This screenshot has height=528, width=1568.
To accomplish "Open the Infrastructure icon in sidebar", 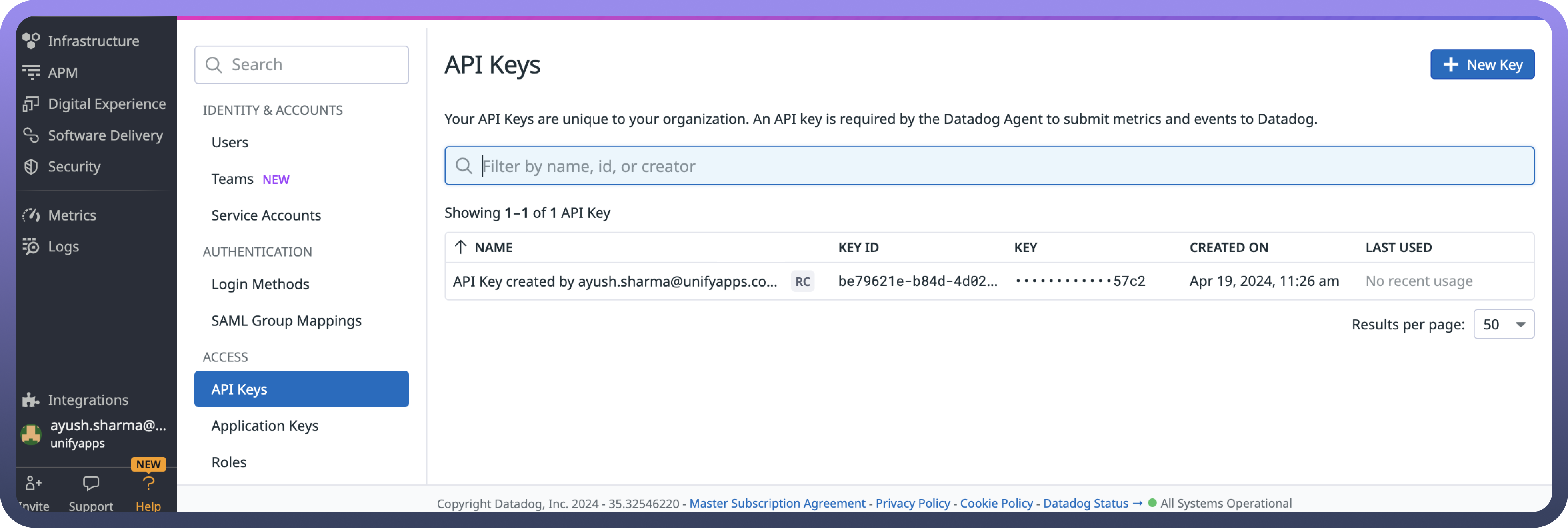I will coord(31,41).
